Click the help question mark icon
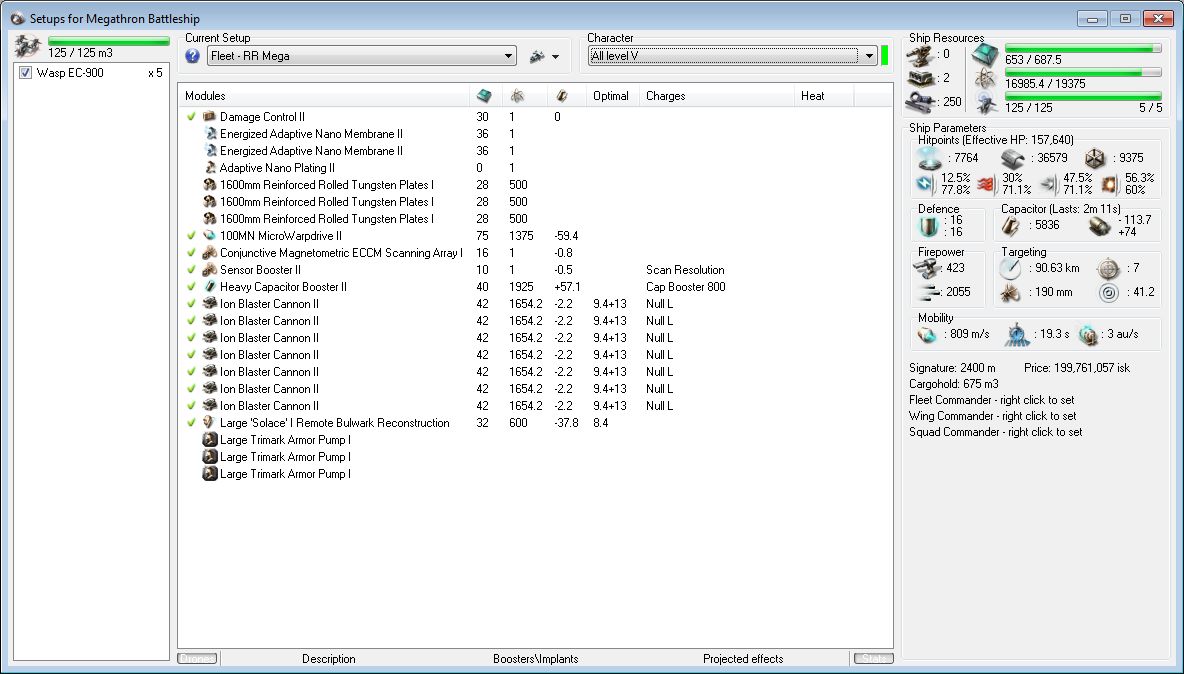 (193, 56)
